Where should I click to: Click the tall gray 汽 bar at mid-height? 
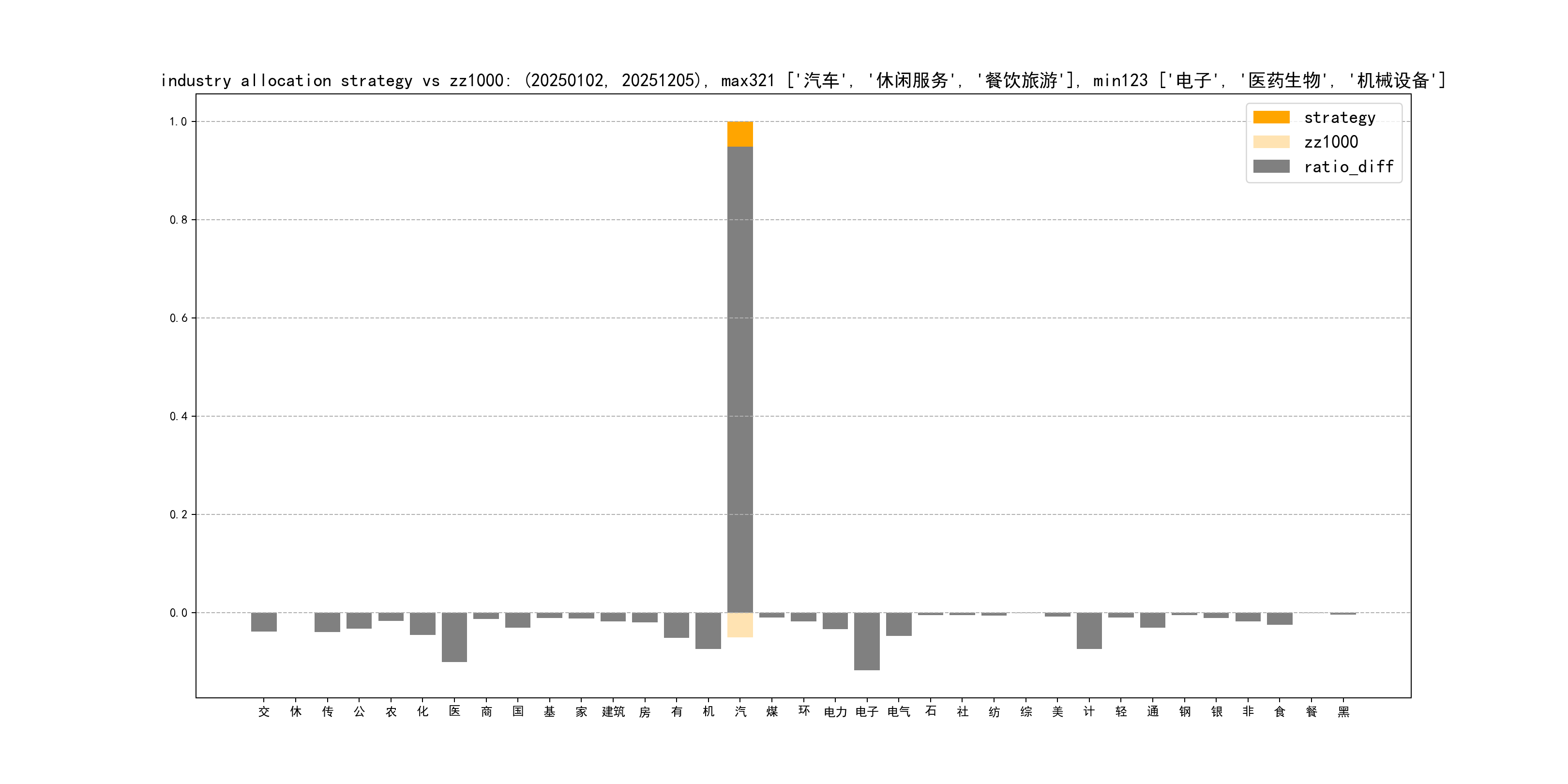pos(739,377)
